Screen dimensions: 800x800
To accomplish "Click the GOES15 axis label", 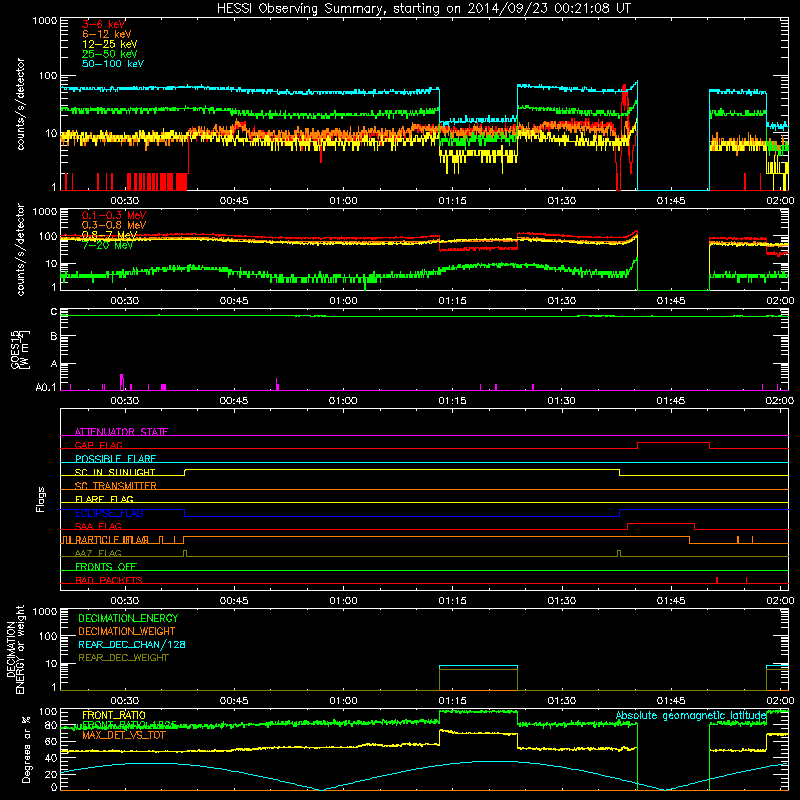I will coord(19,349).
